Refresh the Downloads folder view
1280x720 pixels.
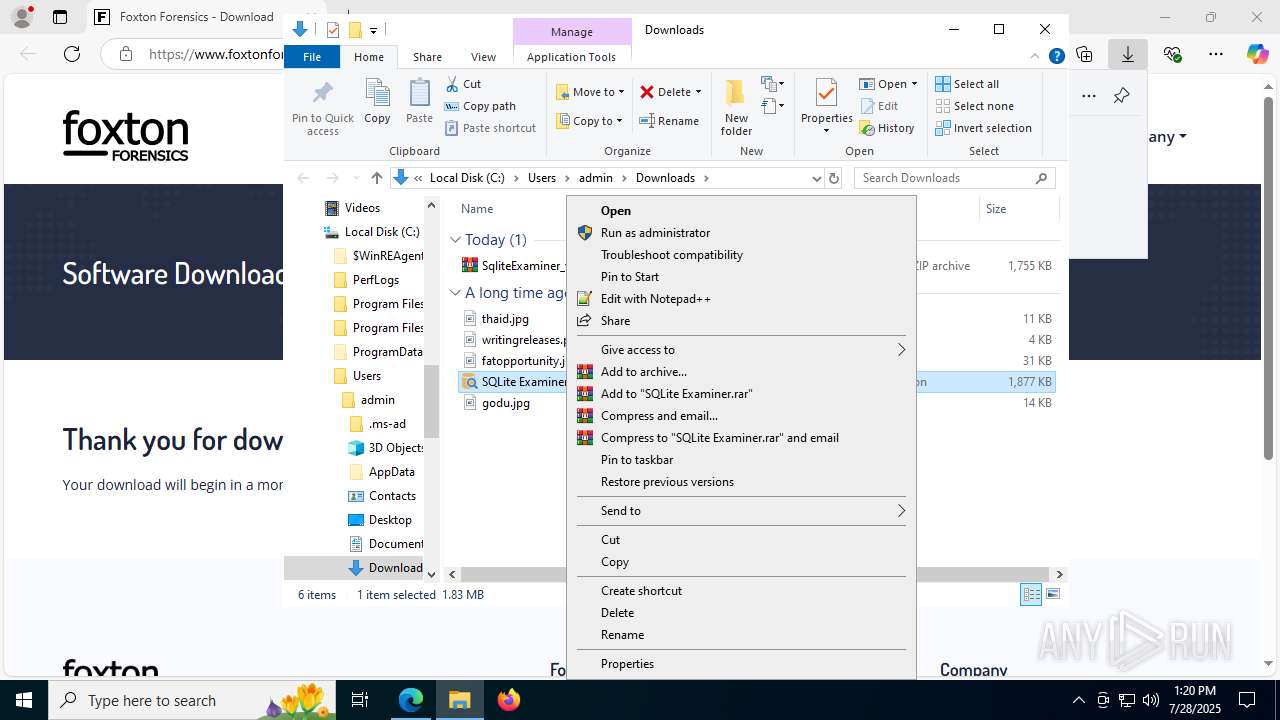833,178
